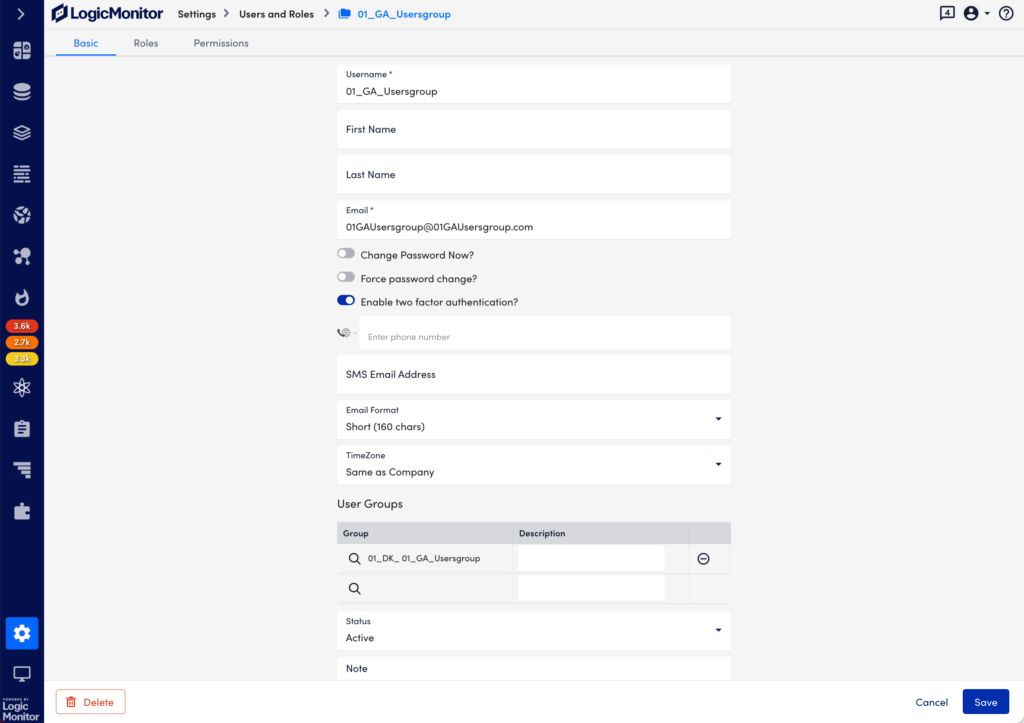1024x723 pixels.
Task: Open the user account profile icon
Action: point(969,14)
